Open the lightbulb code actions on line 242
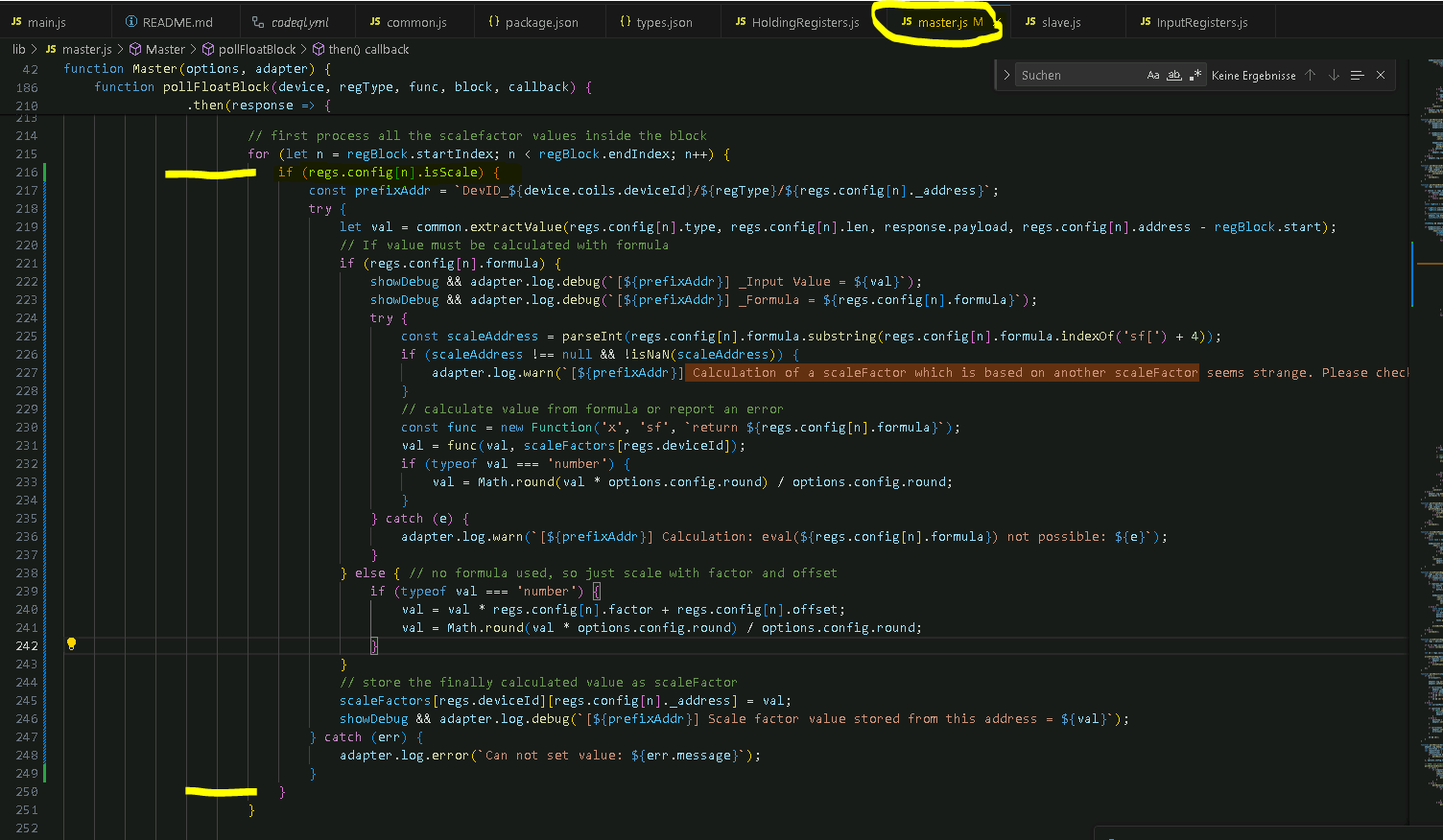This screenshot has width=1443, height=840. (x=71, y=644)
